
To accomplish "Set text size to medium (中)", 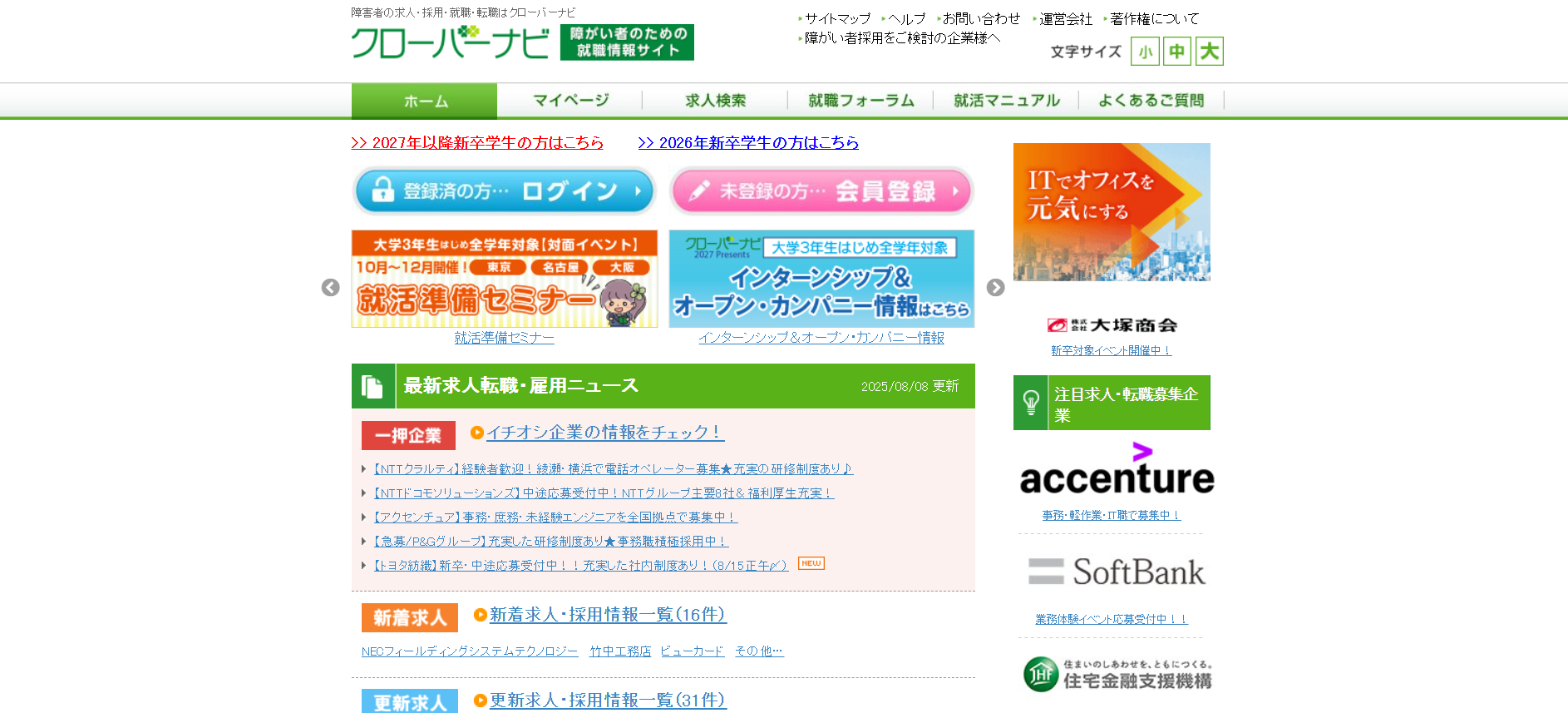I will (x=1176, y=52).
